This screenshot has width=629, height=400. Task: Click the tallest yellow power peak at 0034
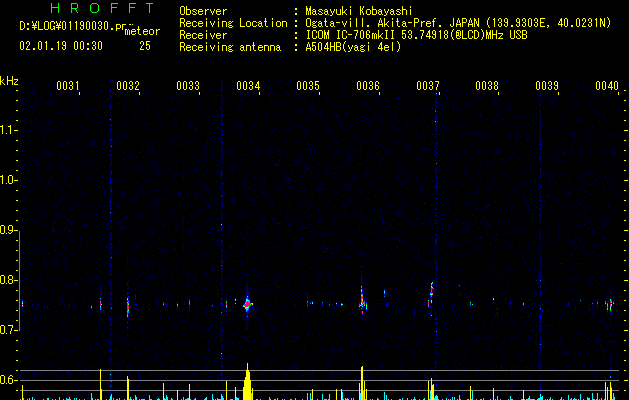tap(248, 382)
